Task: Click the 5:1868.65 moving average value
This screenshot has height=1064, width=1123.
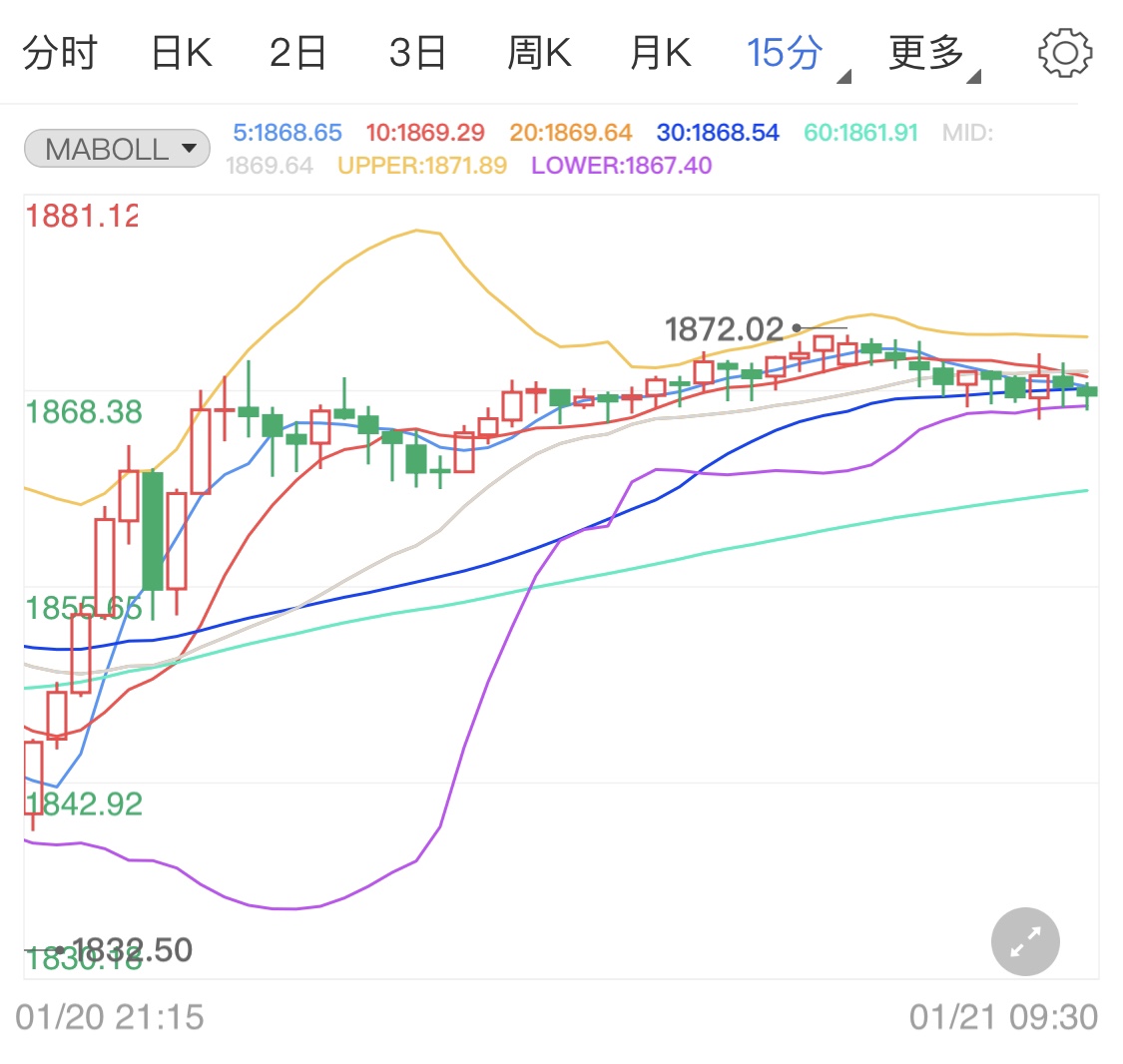Action: click(287, 133)
